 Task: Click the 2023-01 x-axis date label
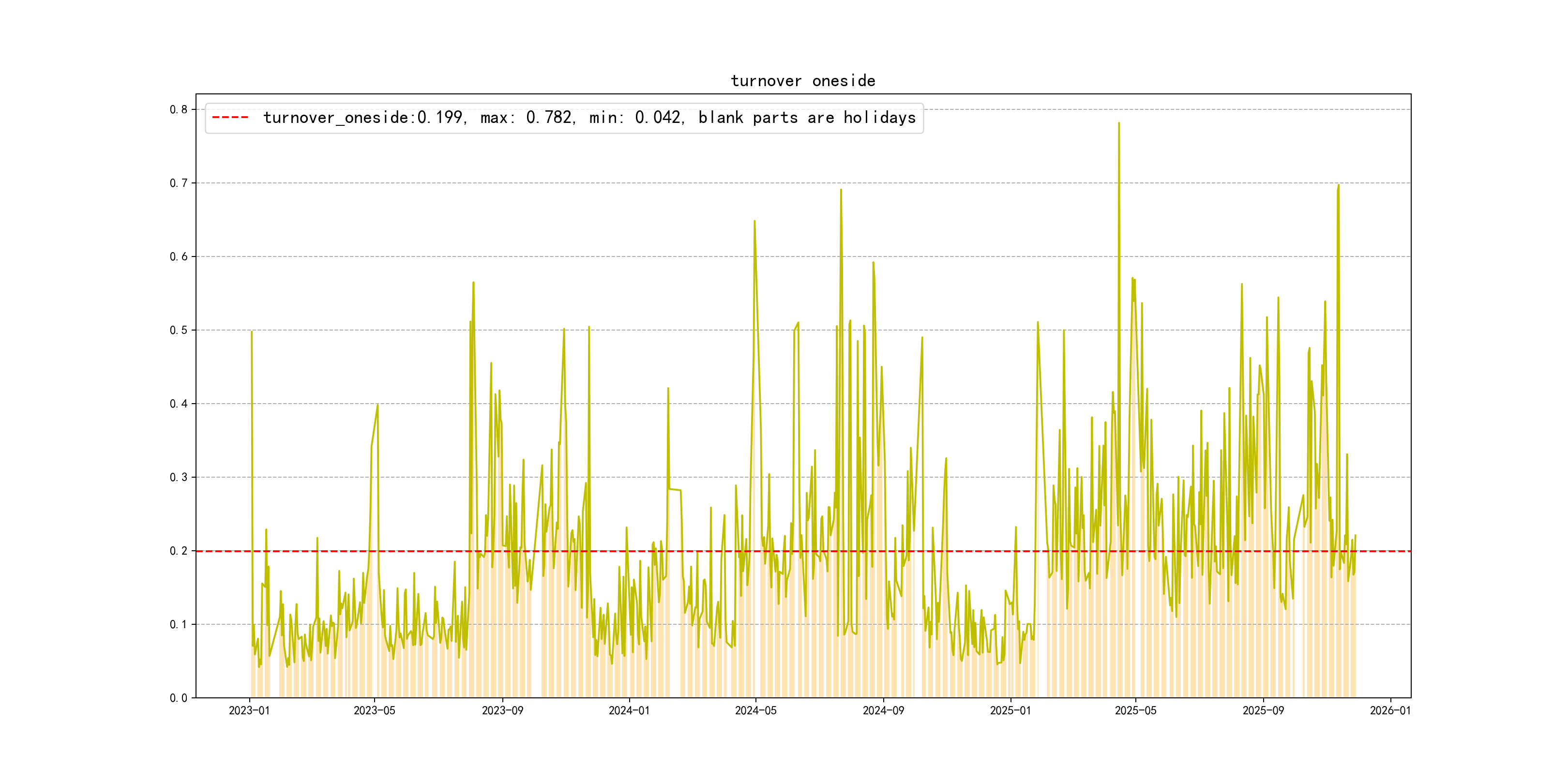(249, 711)
